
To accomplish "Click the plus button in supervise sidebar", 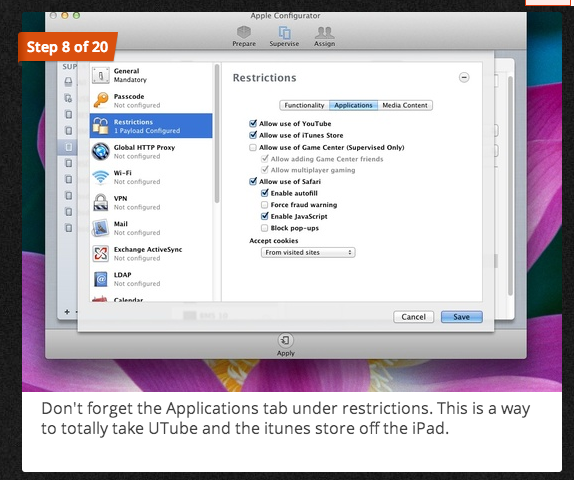I will pos(67,312).
